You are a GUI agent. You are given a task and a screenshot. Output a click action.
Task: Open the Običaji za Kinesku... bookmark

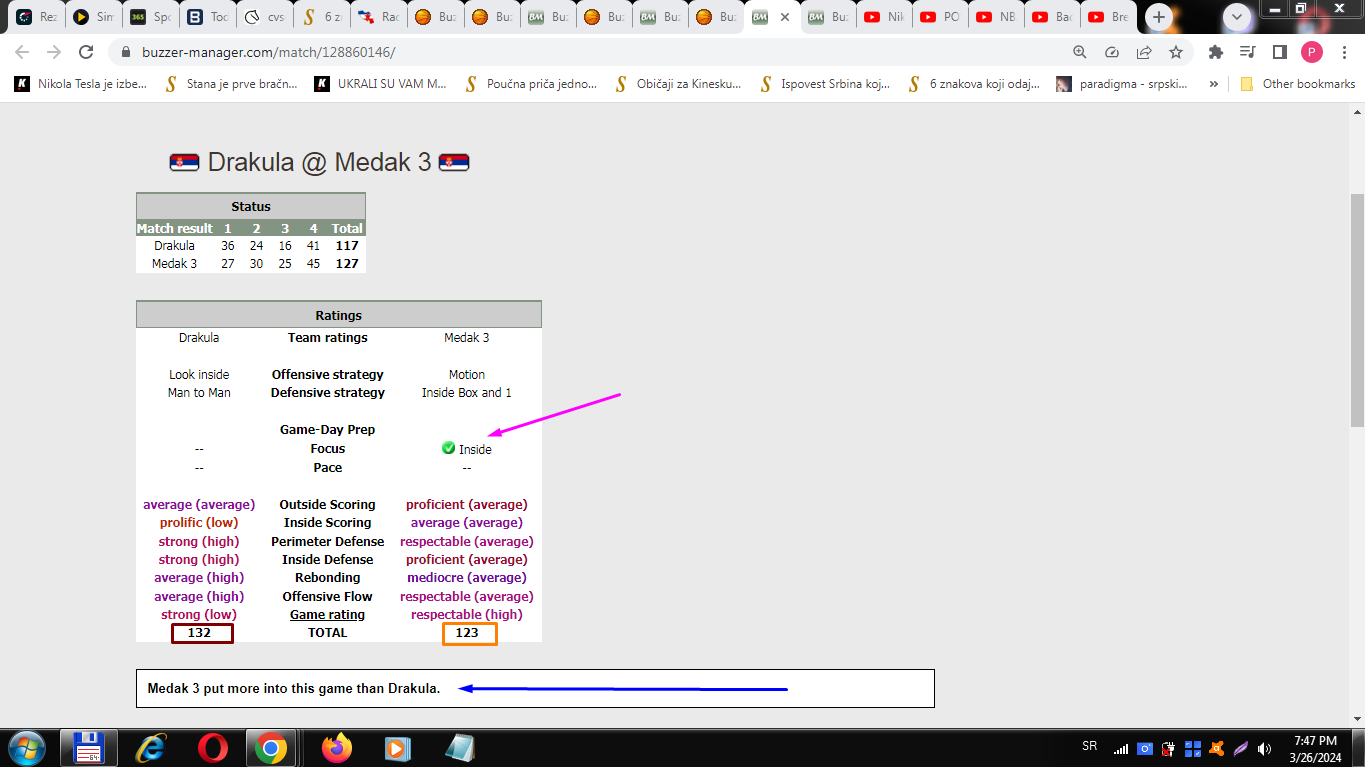coord(680,84)
